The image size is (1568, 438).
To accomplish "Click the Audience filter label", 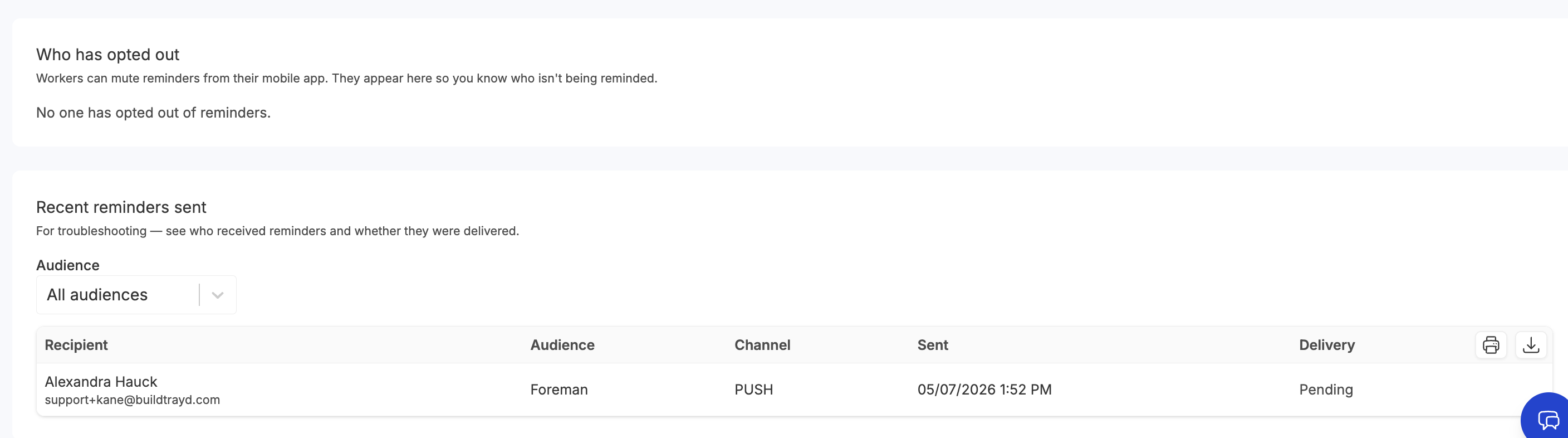I will [67, 265].
